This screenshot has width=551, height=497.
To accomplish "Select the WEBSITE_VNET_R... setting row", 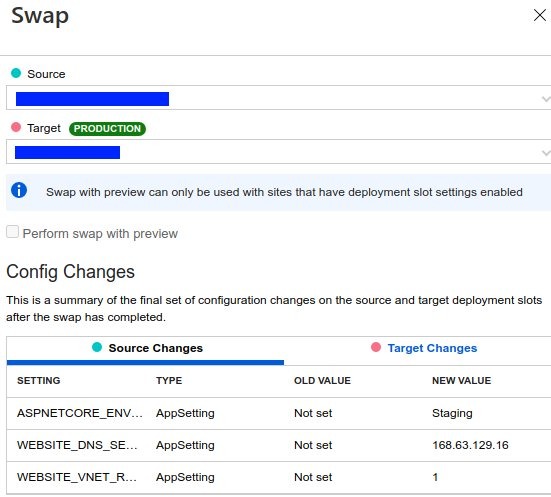I will point(279,477).
